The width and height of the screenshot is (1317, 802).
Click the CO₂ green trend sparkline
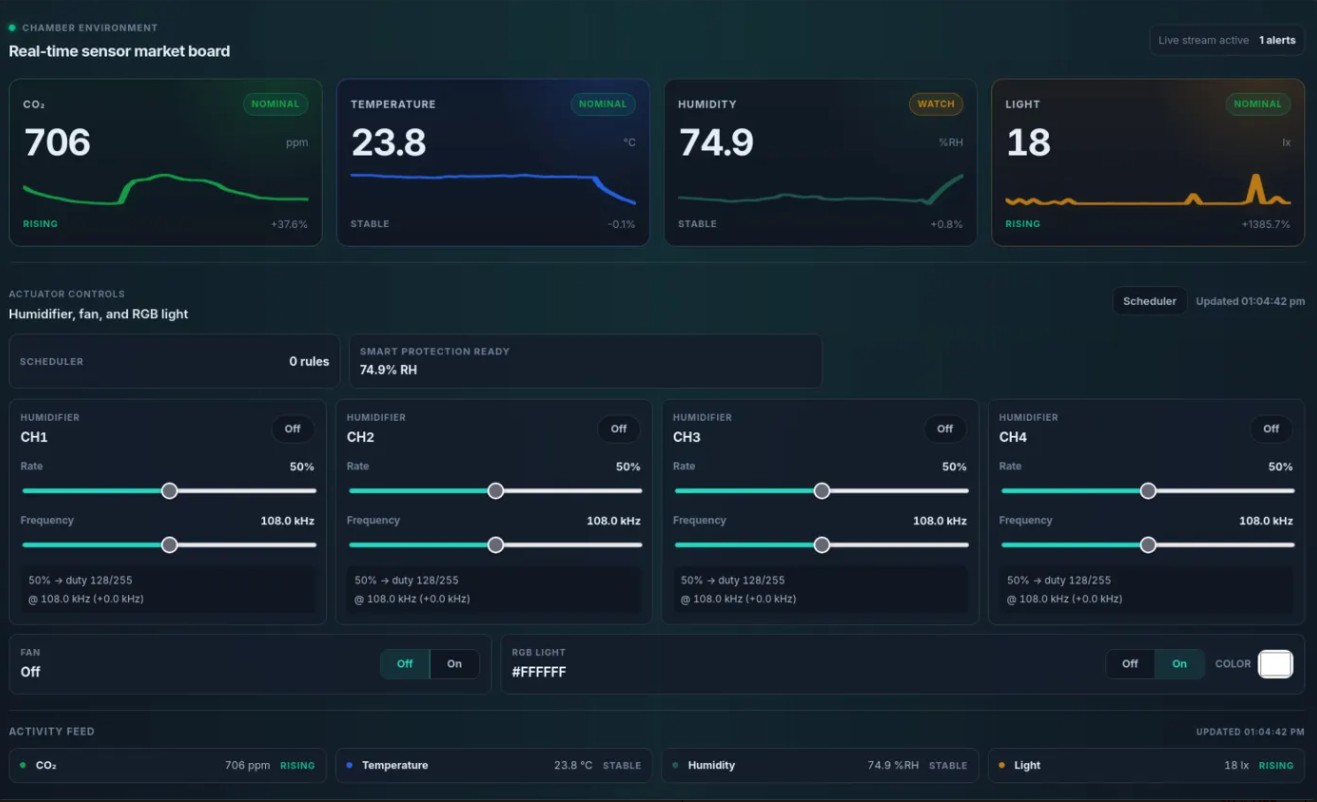tap(165, 190)
